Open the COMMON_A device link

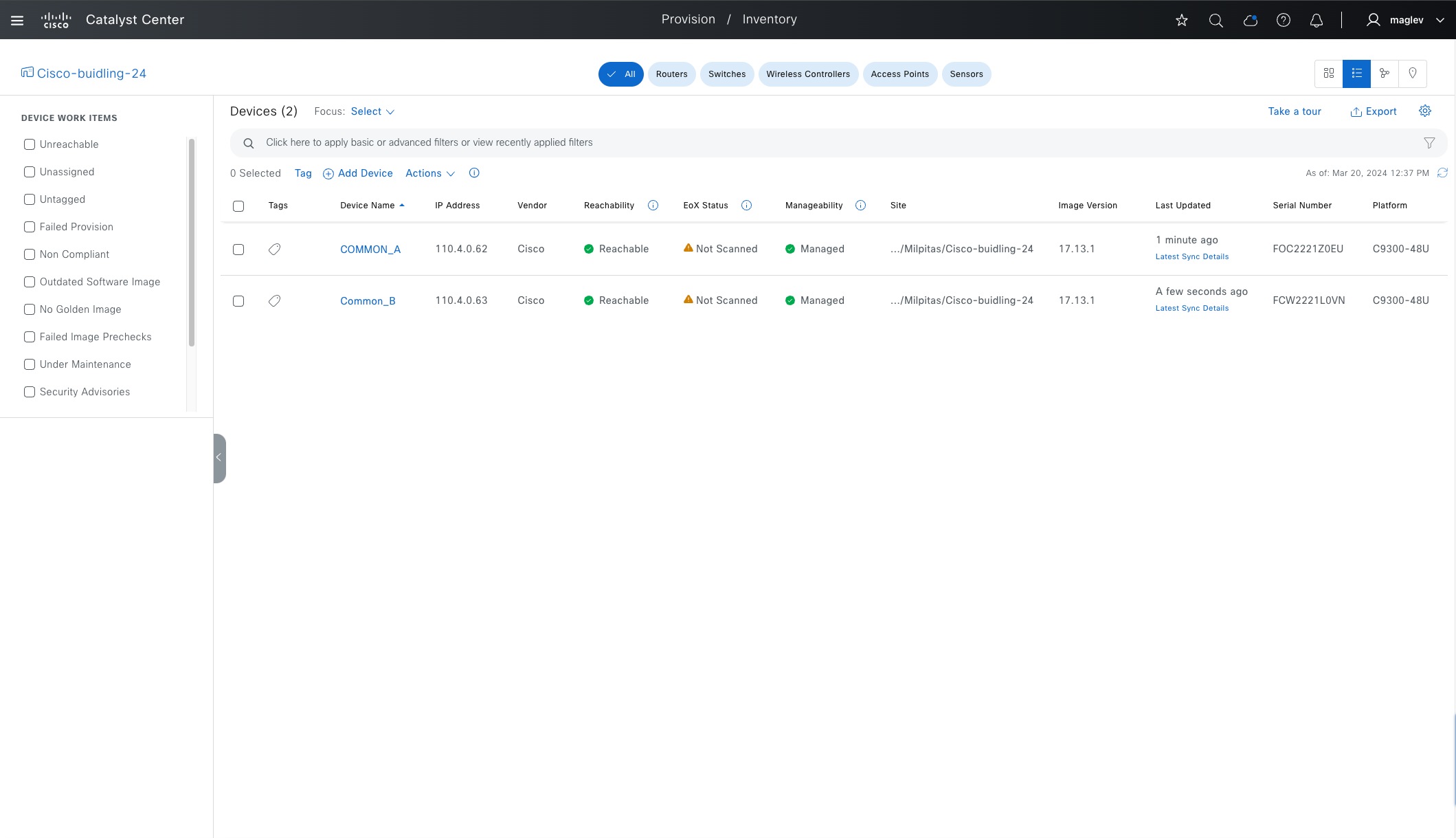click(x=370, y=250)
